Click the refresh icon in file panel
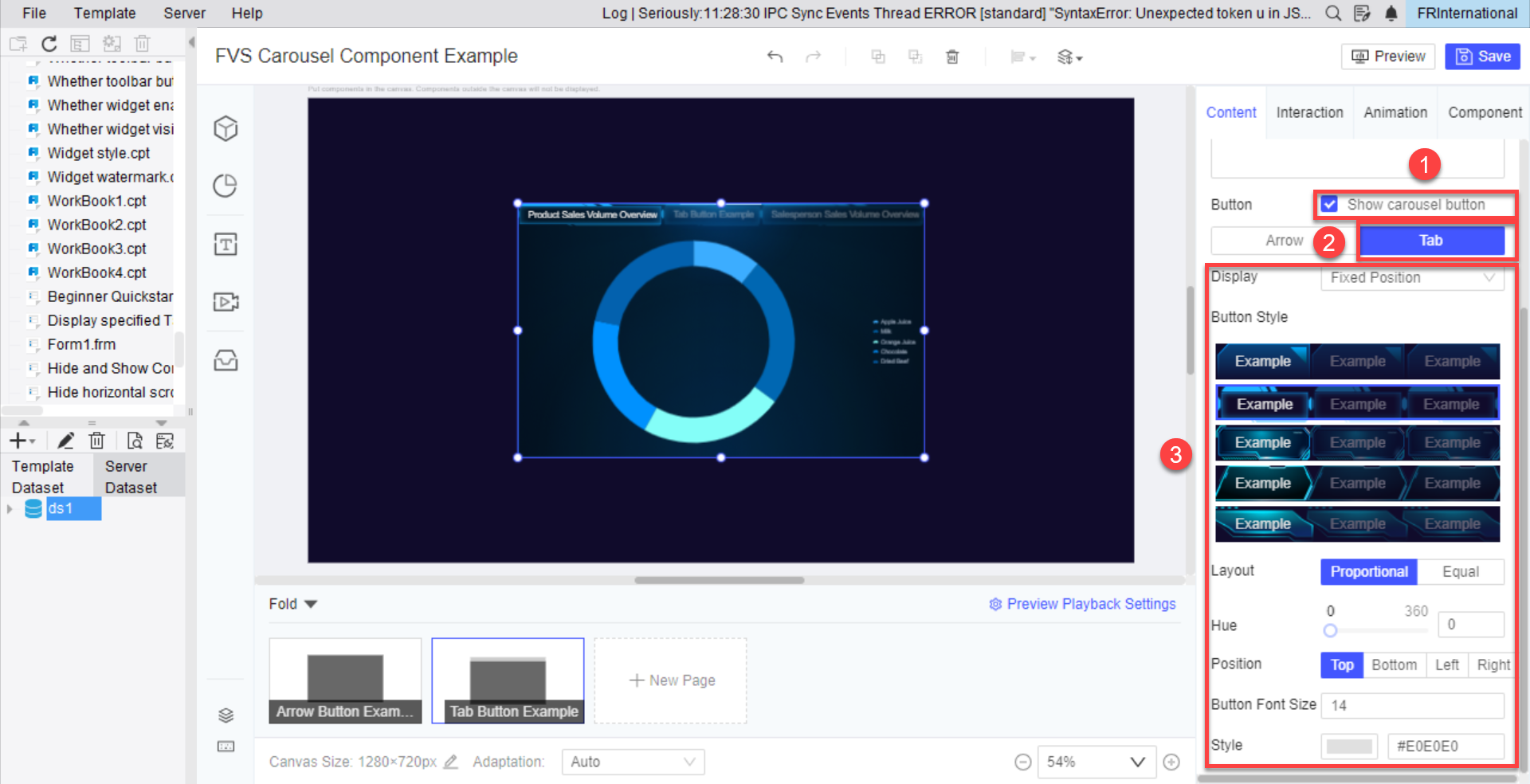Image resolution: width=1530 pixels, height=784 pixels. 49,44
